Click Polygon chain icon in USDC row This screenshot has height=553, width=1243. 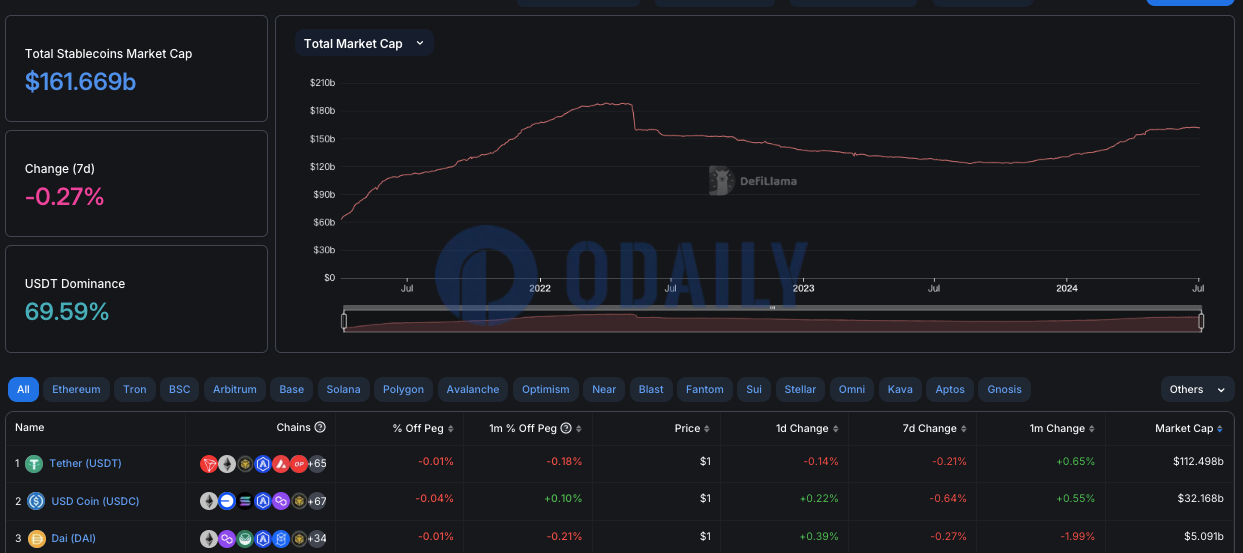[x=280, y=501]
